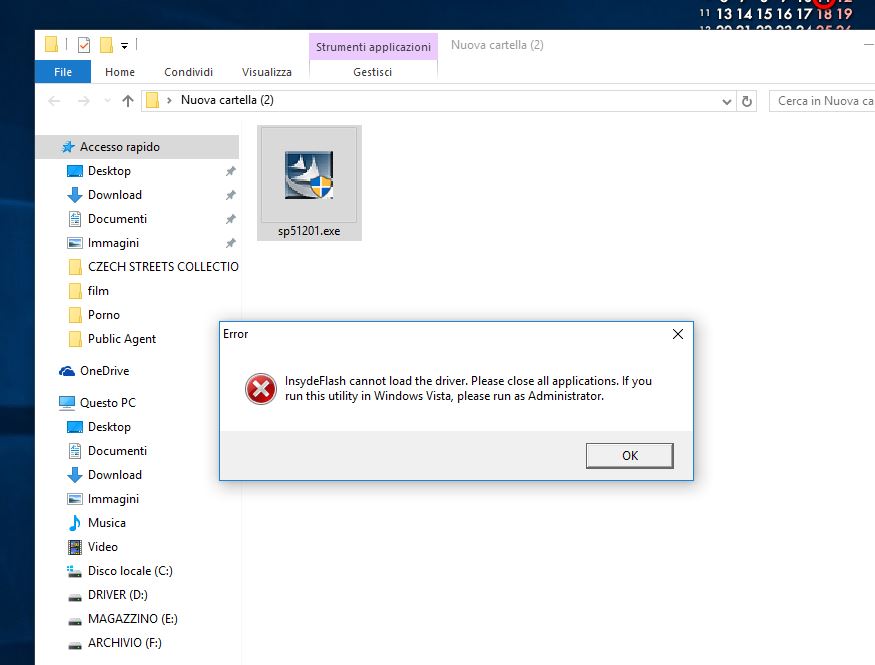
Task: Click the Nuova cartella (2) window title
Action: point(497,45)
